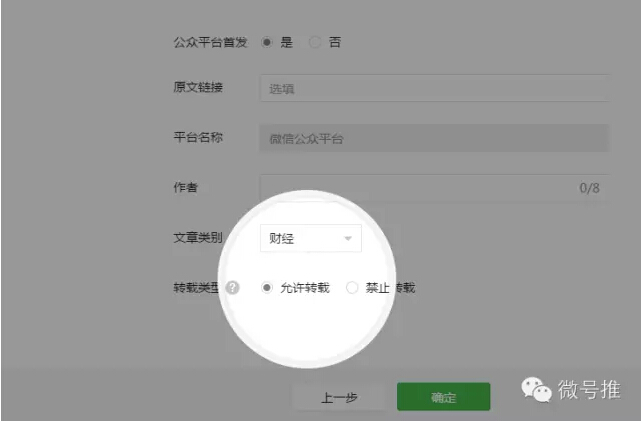Click the 作者 label text
Image resolution: width=641 pixels, height=421 pixels.
pos(185,187)
